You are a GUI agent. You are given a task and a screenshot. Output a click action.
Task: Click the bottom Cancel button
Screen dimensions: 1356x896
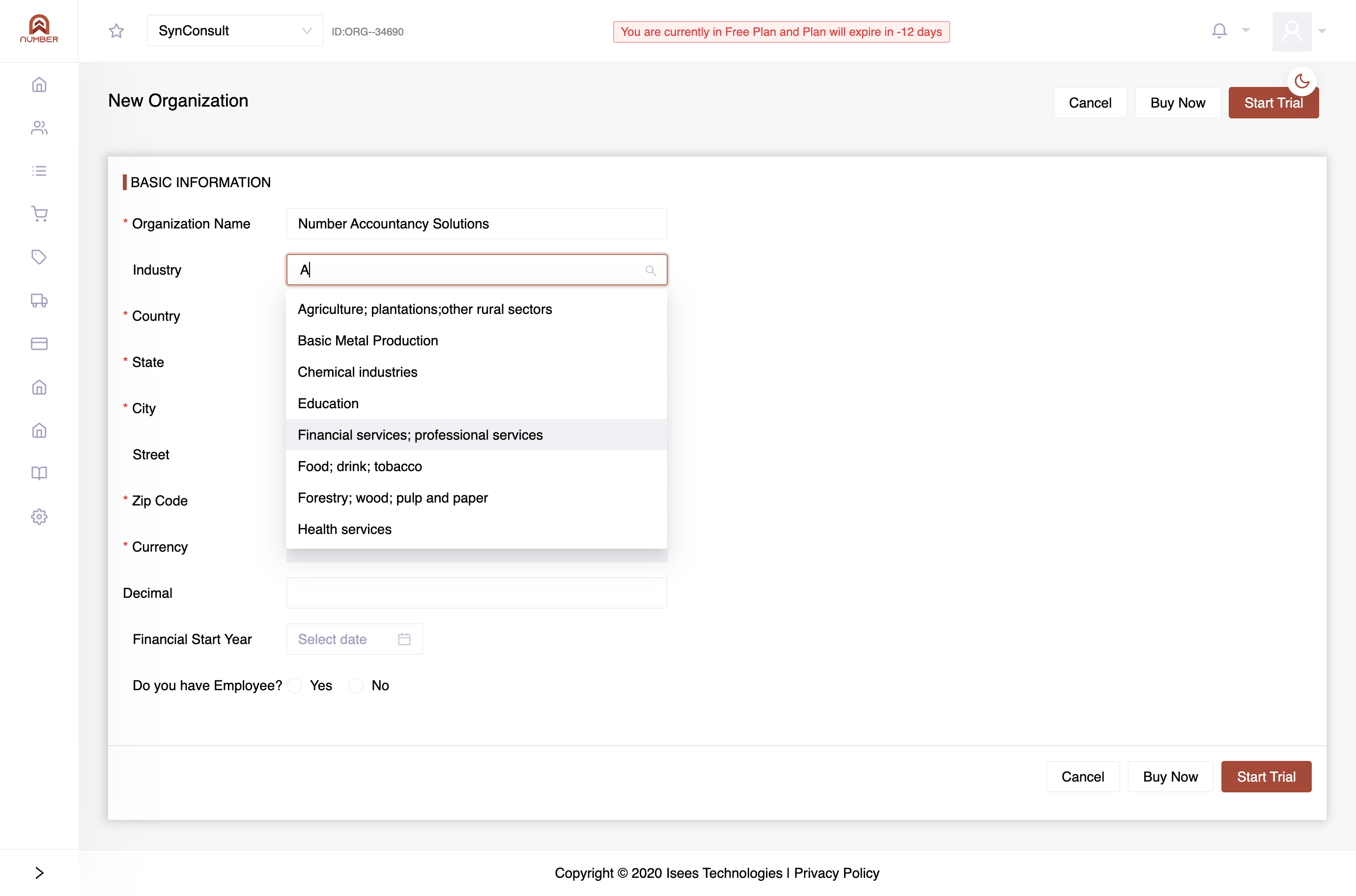pos(1082,777)
